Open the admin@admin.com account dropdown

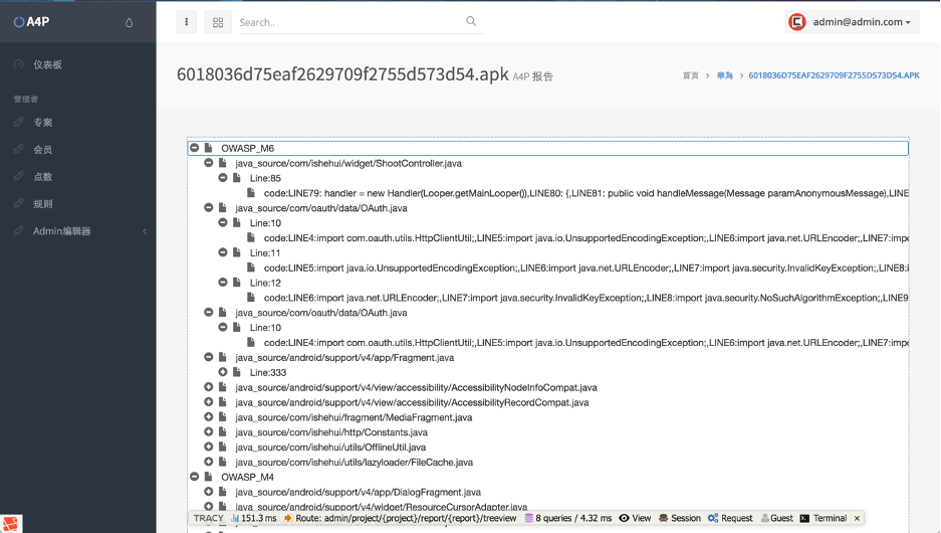point(852,22)
